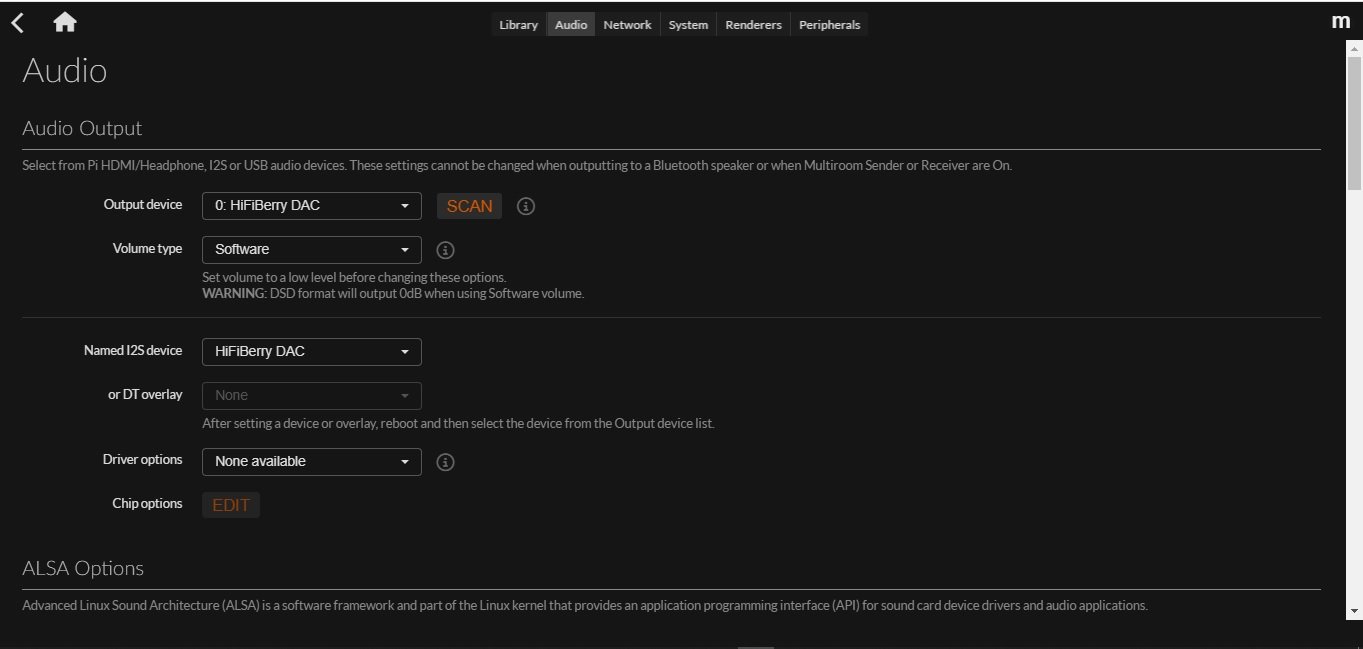The image size is (1363, 649).
Task: Switch to the System tab
Action: point(688,25)
